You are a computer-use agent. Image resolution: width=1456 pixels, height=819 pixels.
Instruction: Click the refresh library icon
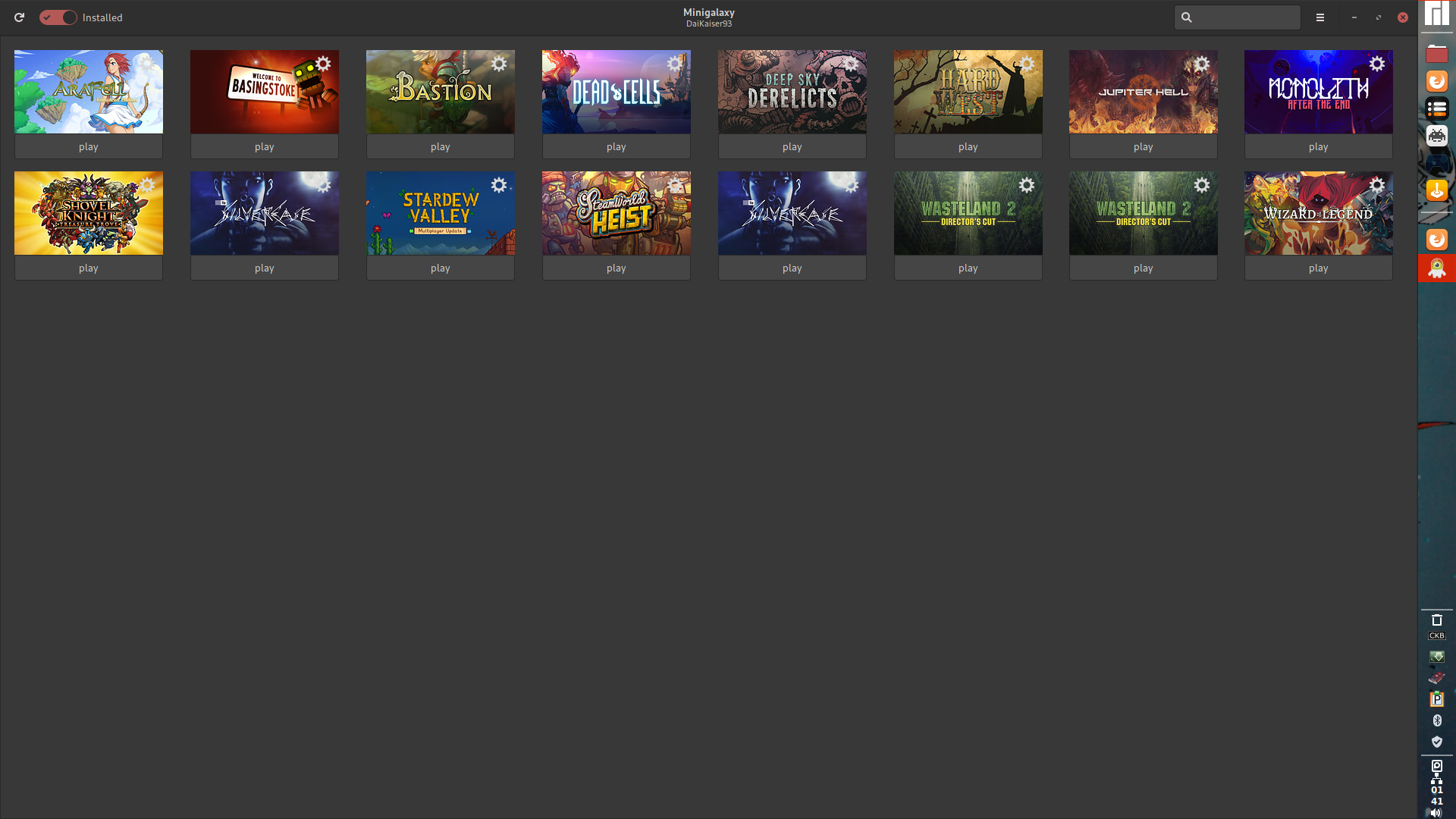[x=19, y=17]
